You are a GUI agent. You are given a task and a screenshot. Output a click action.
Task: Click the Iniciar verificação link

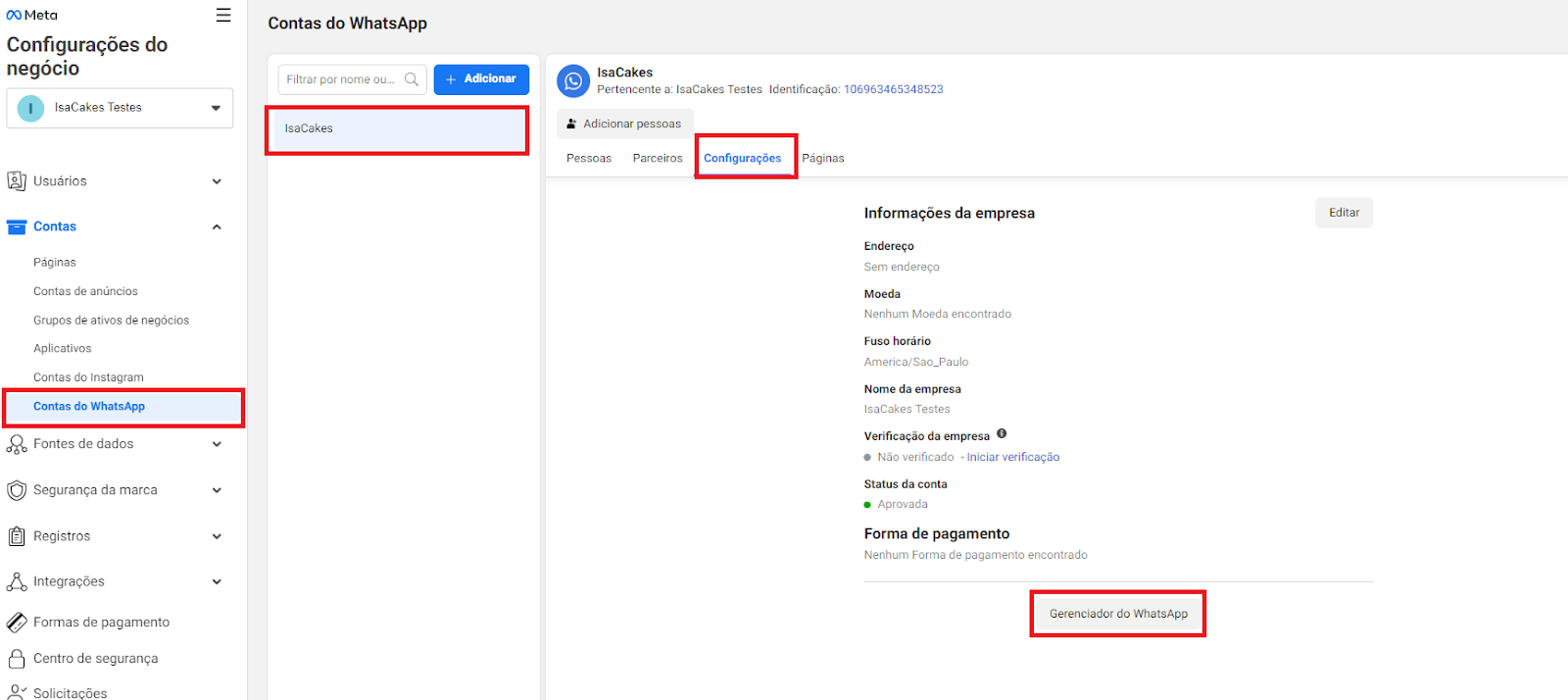[x=1013, y=457]
